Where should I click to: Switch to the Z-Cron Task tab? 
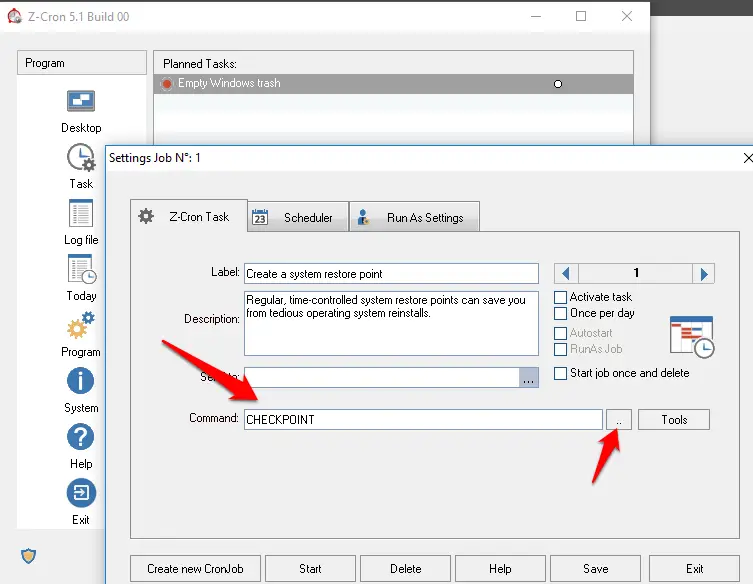(x=189, y=217)
